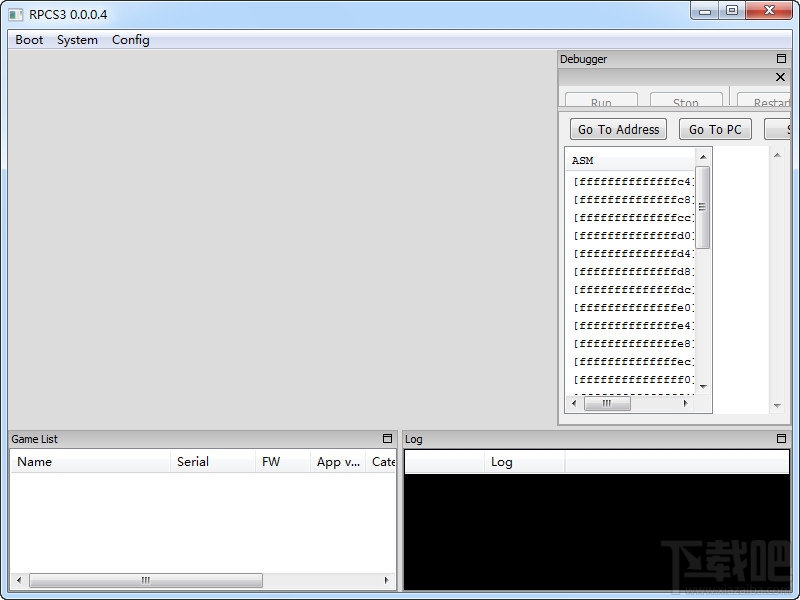
Task: Click ASM list scroll down arrow
Action: point(703,387)
